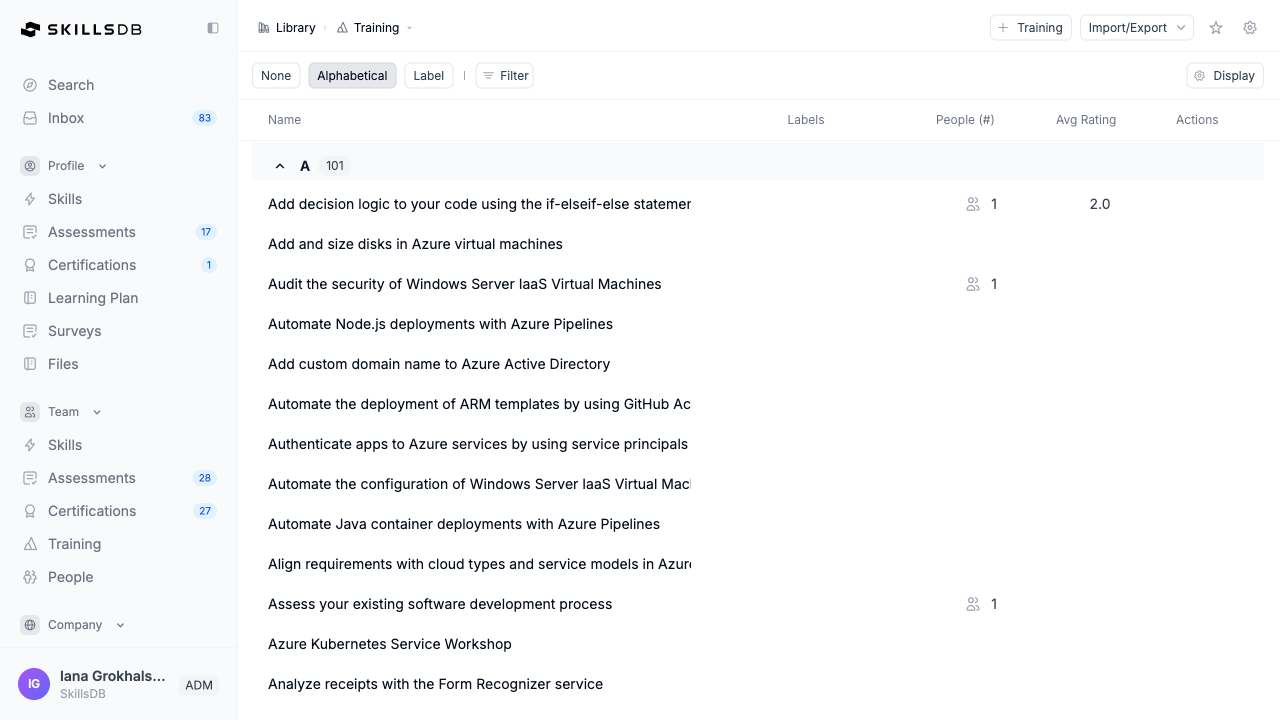Click the SkillsDB logo
This screenshot has height=720, width=1280.
(82, 29)
